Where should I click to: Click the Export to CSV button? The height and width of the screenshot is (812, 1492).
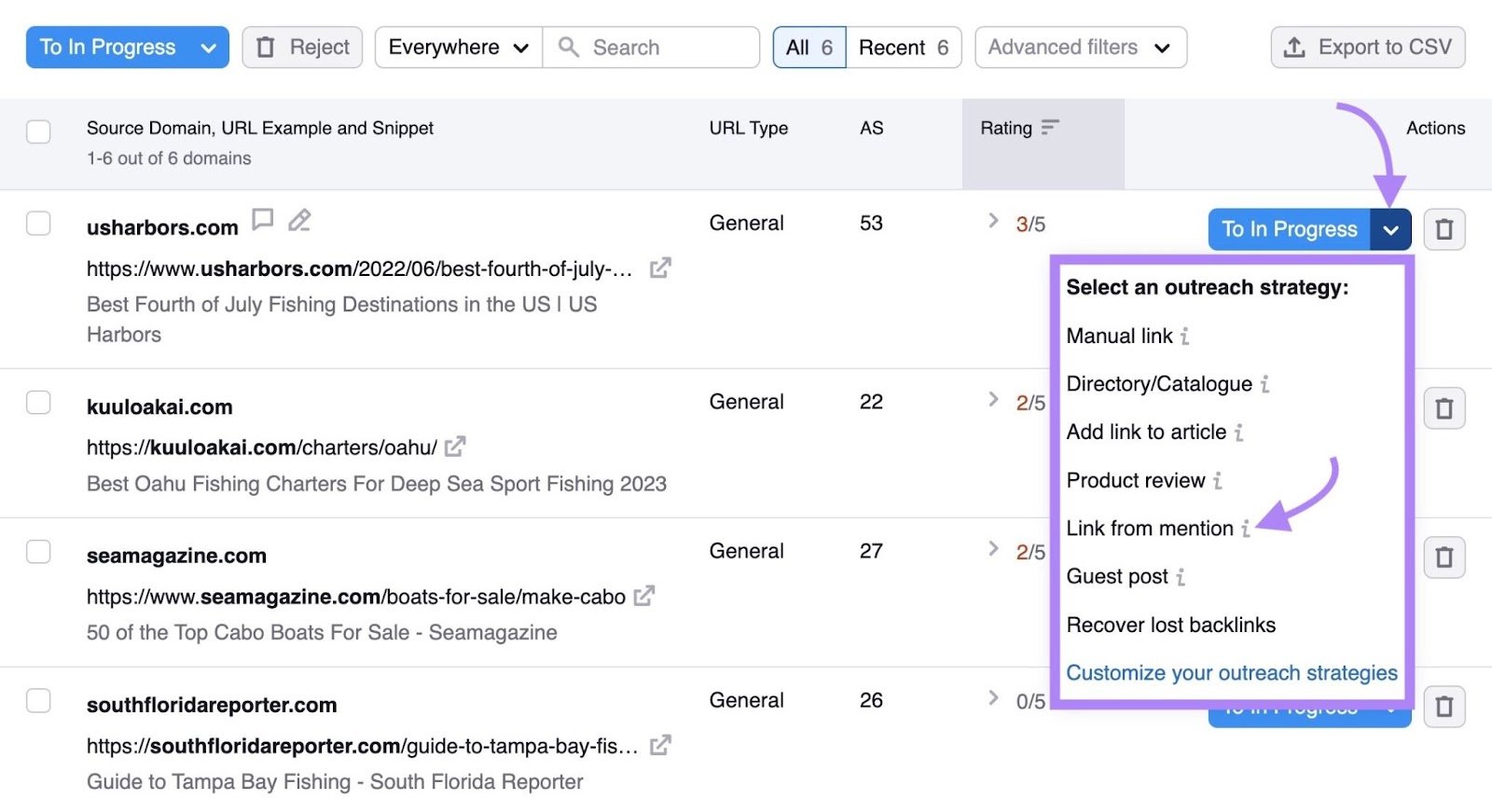[x=1367, y=48]
